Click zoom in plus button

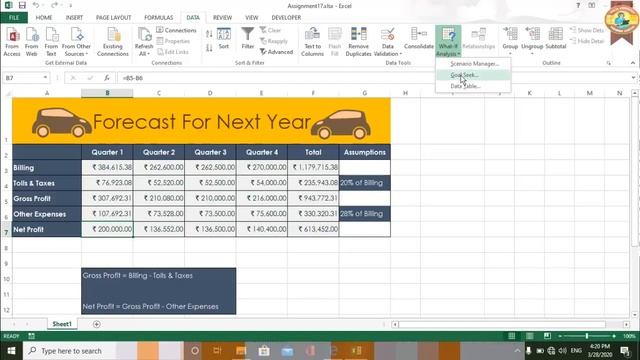pos(613,336)
